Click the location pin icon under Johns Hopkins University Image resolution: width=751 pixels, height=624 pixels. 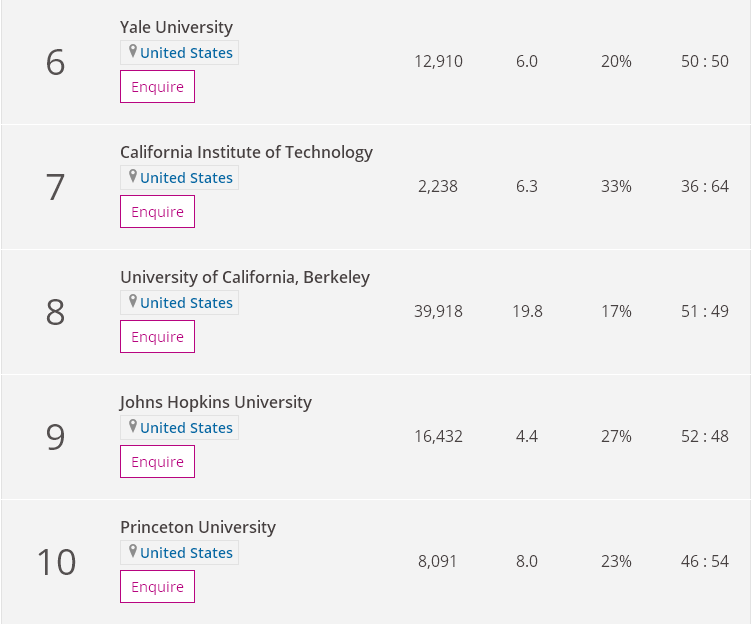click(132, 427)
